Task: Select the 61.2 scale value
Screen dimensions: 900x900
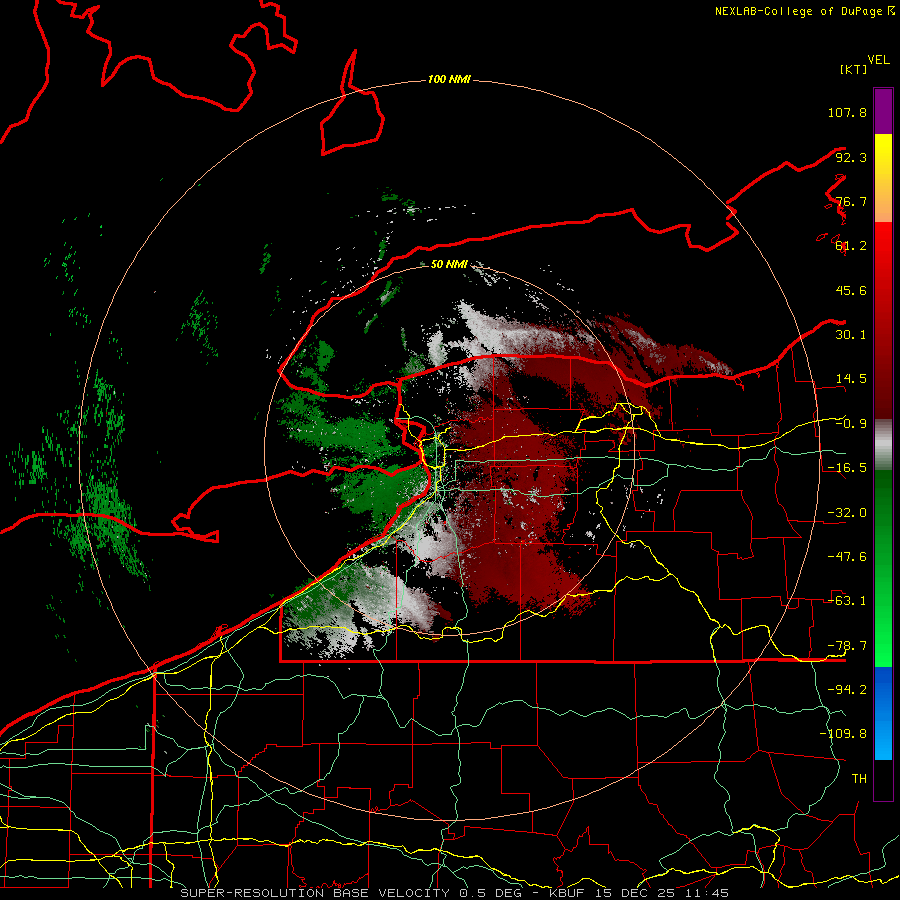Action: click(851, 245)
